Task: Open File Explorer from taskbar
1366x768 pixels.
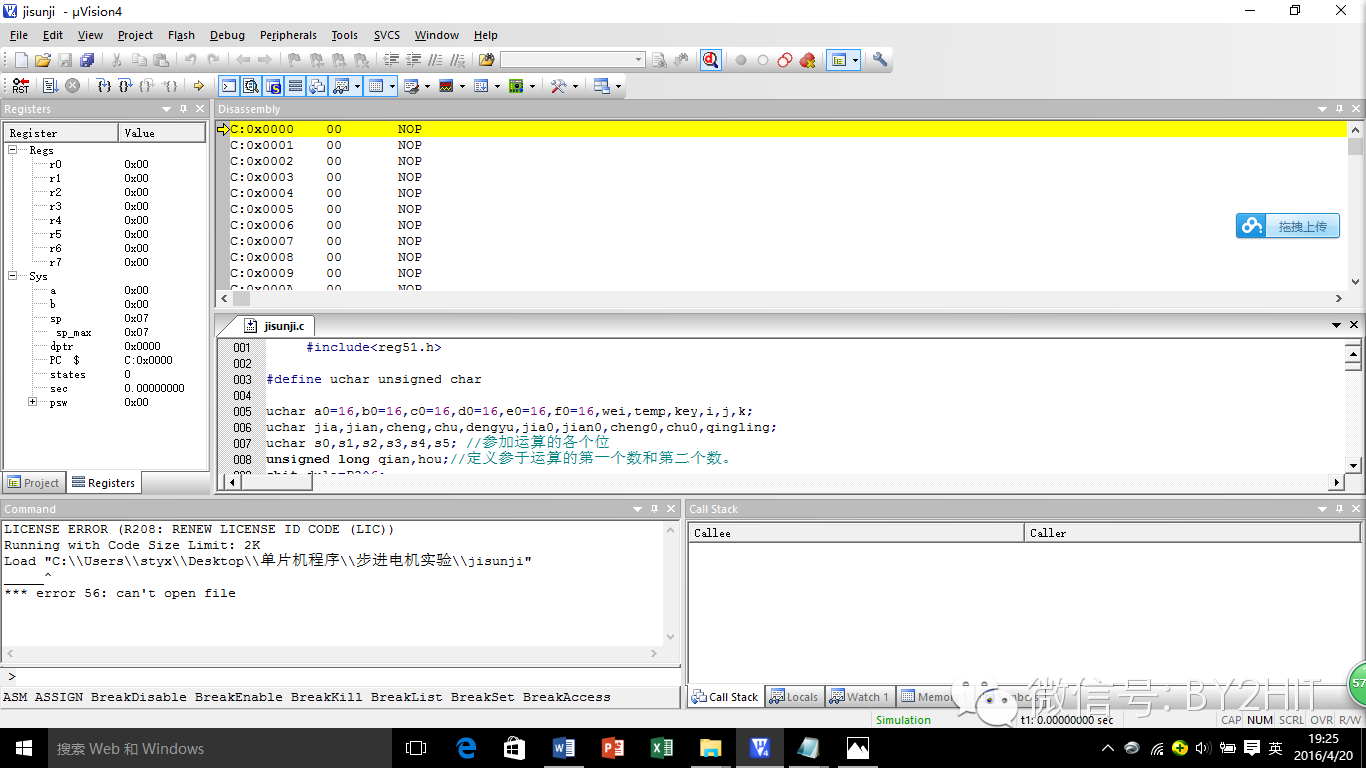Action: click(x=710, y=748)
